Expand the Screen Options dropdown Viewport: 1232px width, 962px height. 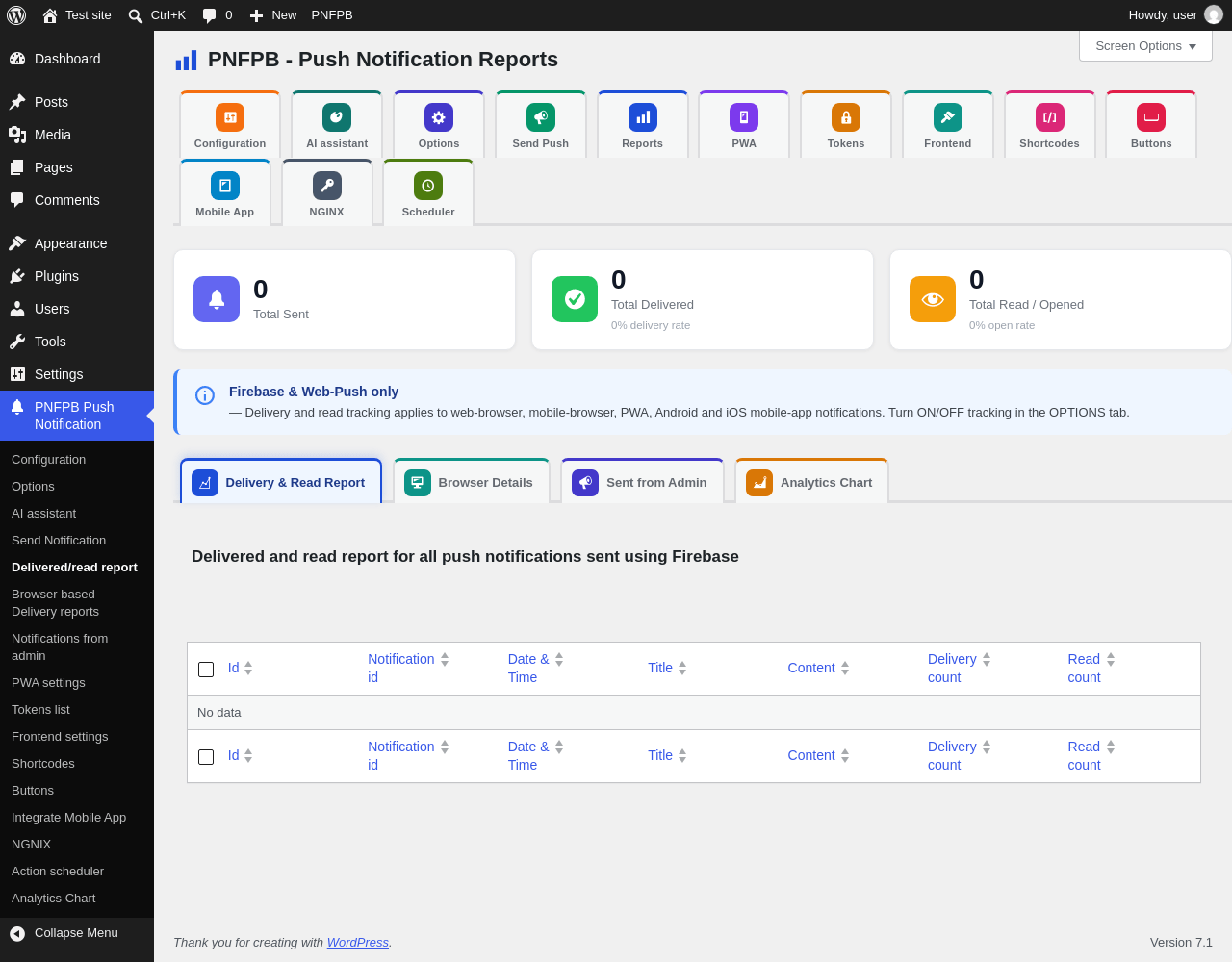[x=1145, y=45]
